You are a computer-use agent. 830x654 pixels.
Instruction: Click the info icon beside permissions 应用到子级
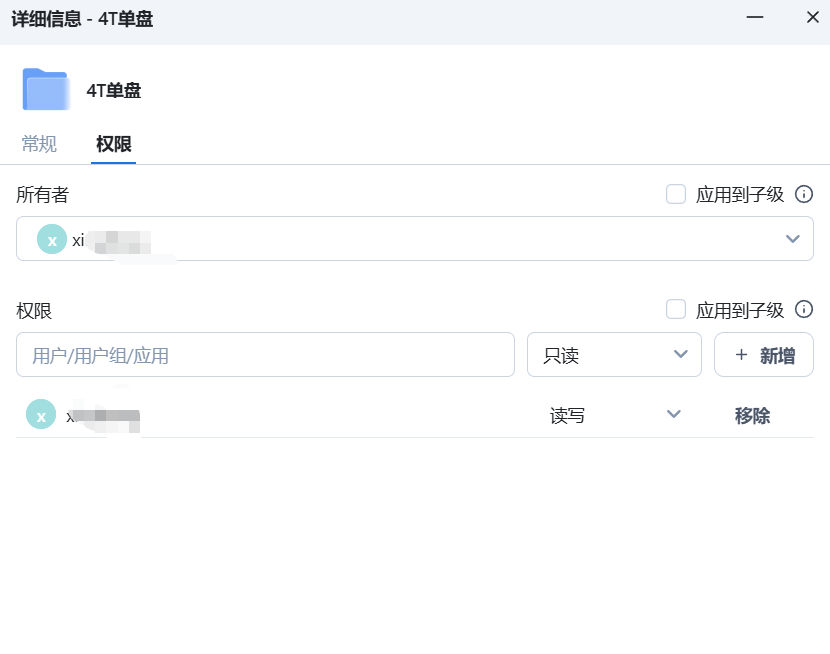tap(804, 309)
